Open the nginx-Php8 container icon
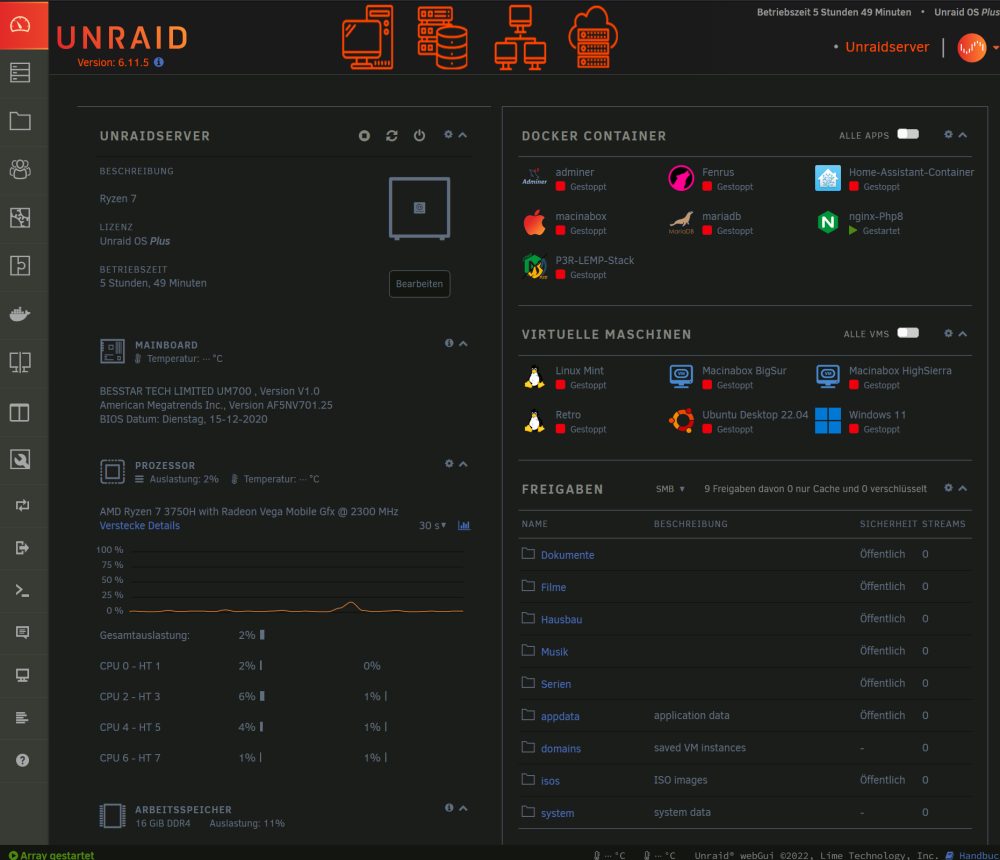 pyautogui.click(x=828, y=222)
